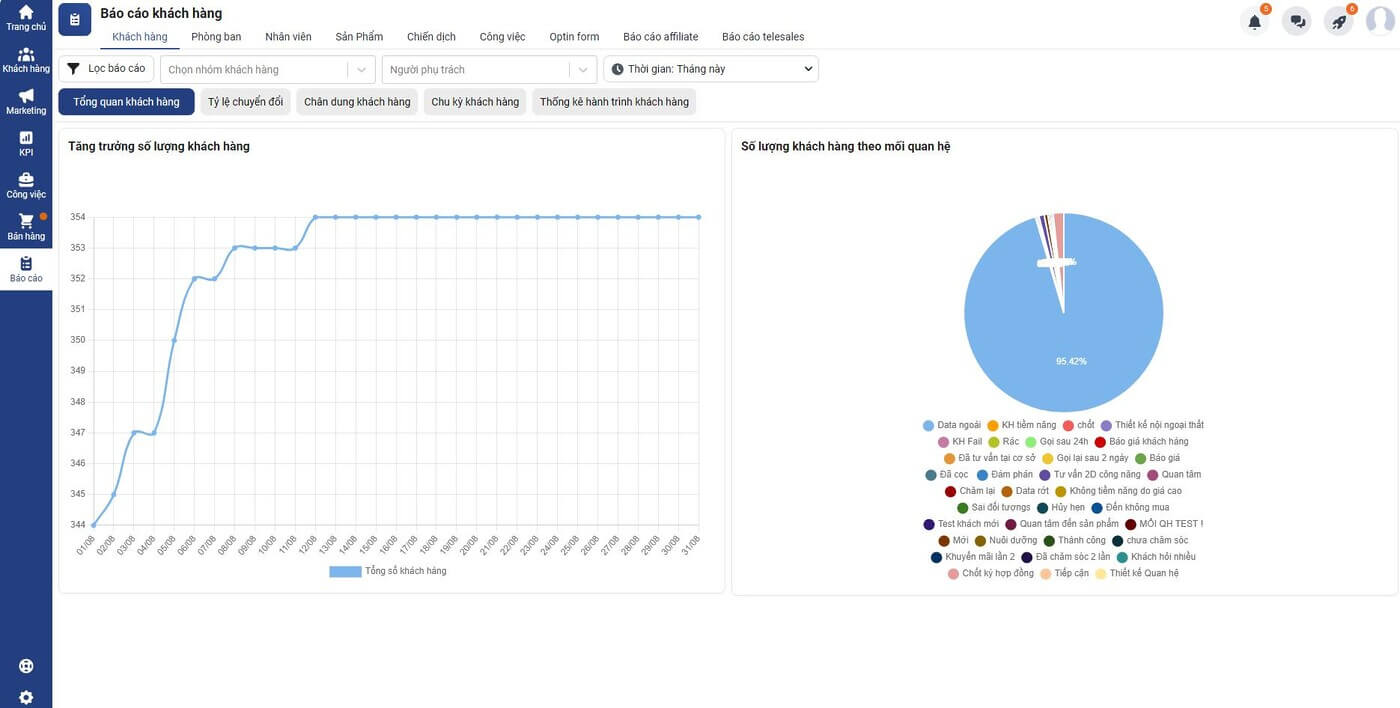Image resolution: width=1400 pixels, height=708 pixels.
Task: Open Thời gian: Tháng này dropdown
Action: [711, 69]
